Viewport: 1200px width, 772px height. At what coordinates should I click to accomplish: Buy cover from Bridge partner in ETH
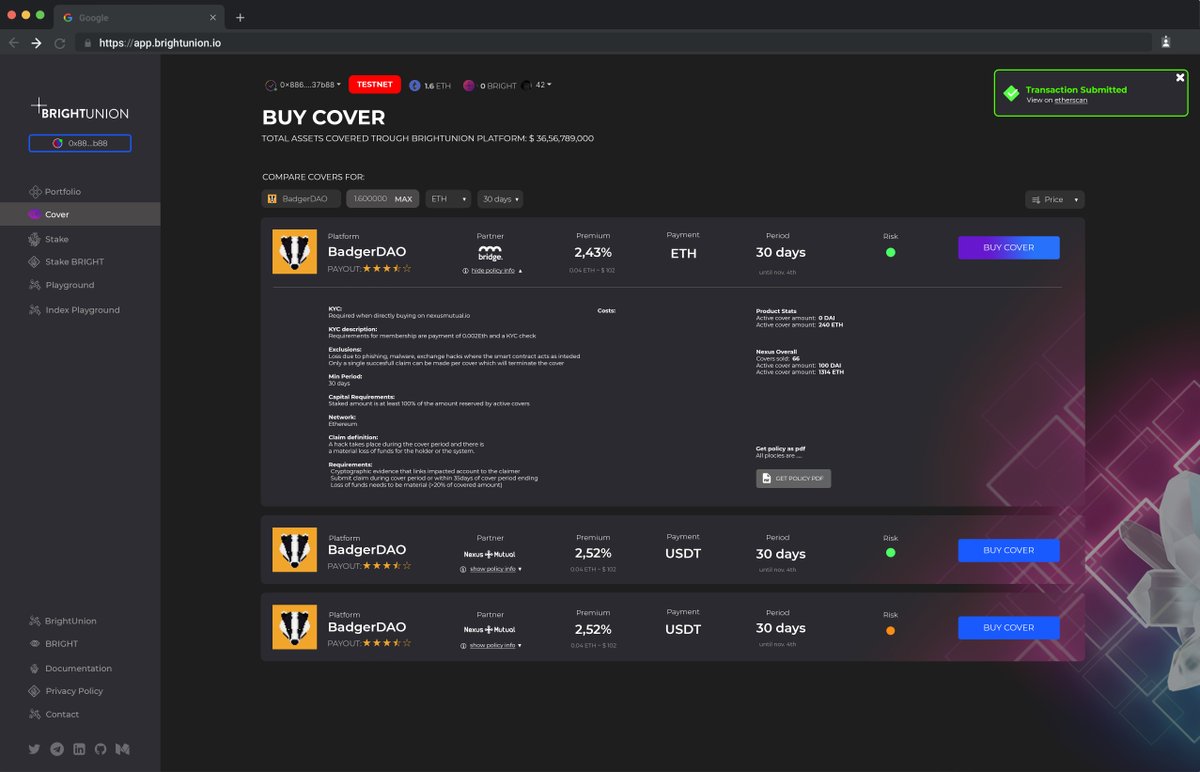point(1008,247)
